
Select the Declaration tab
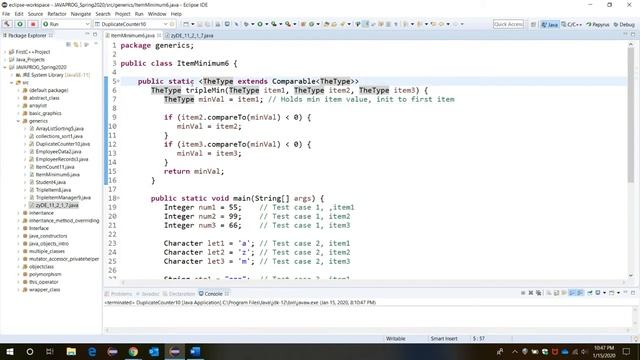pyautogui.click(x=179, y=294)
